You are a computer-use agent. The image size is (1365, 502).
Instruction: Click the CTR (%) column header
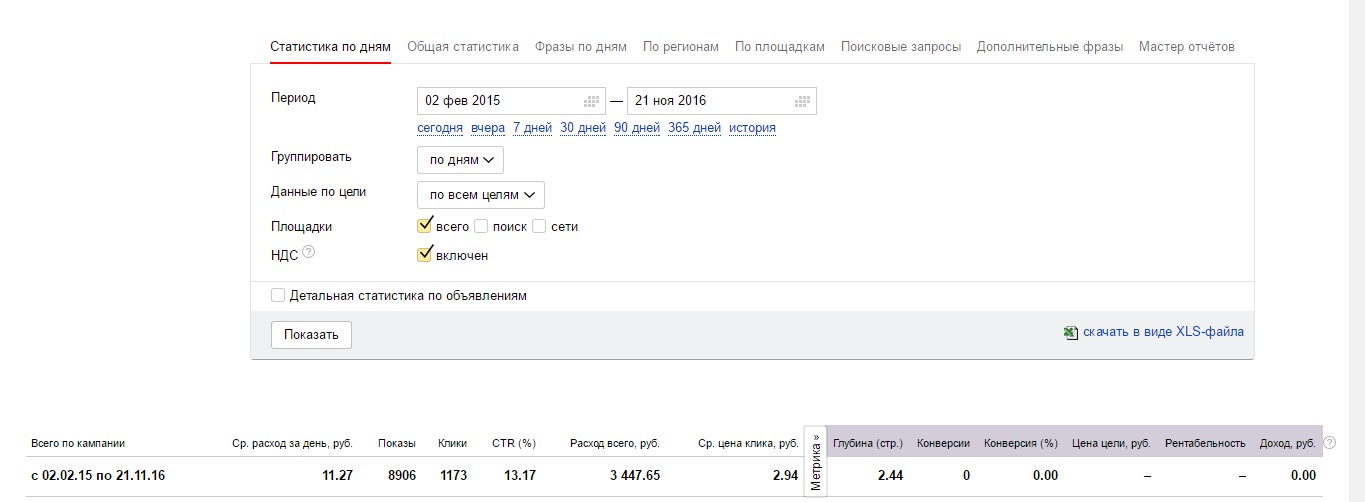(x=514, y=443)
